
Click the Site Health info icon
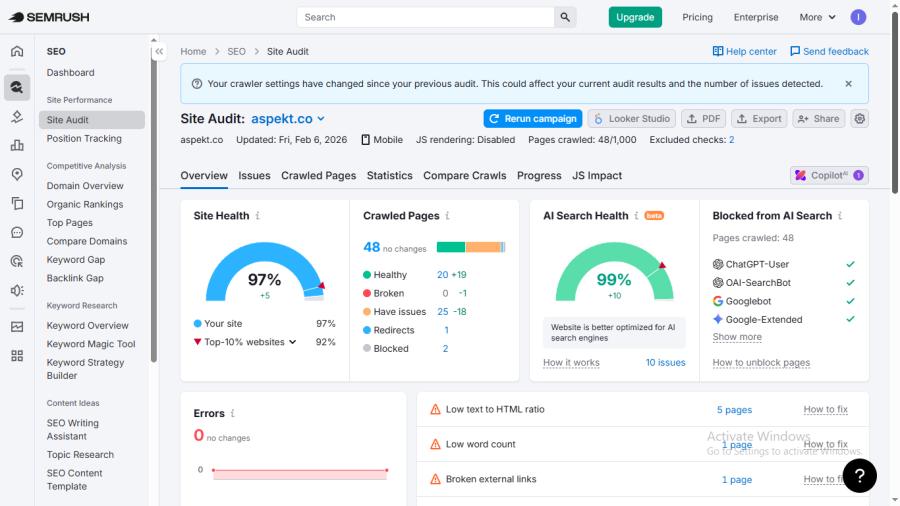pos(258,216)
